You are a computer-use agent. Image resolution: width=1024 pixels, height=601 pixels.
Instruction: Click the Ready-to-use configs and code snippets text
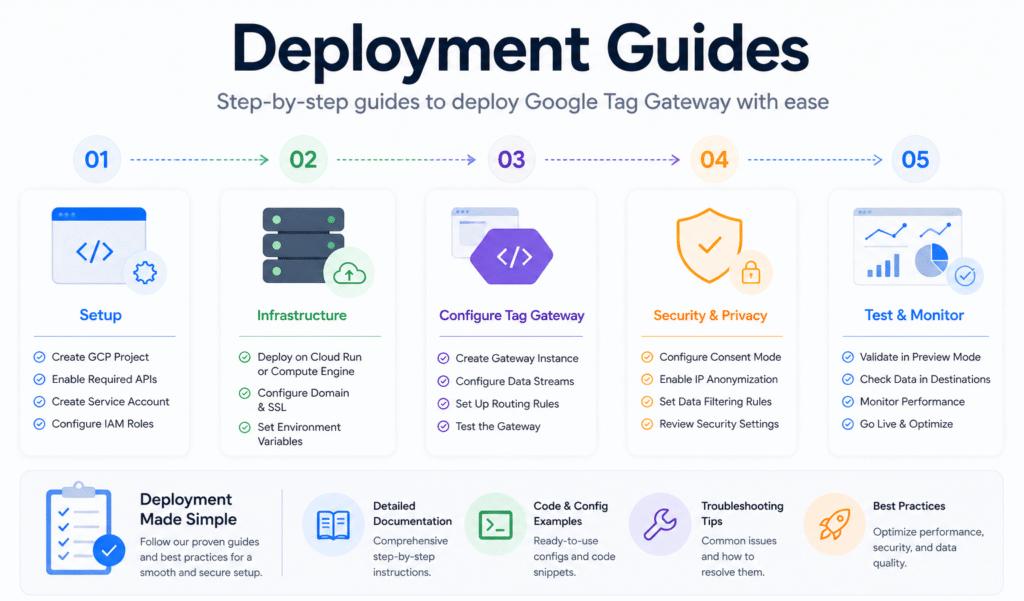574,557
